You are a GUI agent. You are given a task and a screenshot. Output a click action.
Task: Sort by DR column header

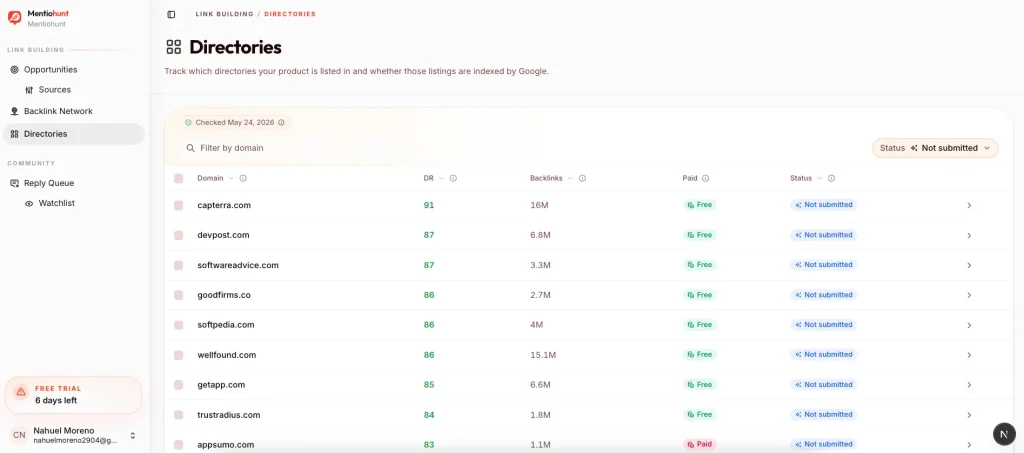(x=434, y=178)
